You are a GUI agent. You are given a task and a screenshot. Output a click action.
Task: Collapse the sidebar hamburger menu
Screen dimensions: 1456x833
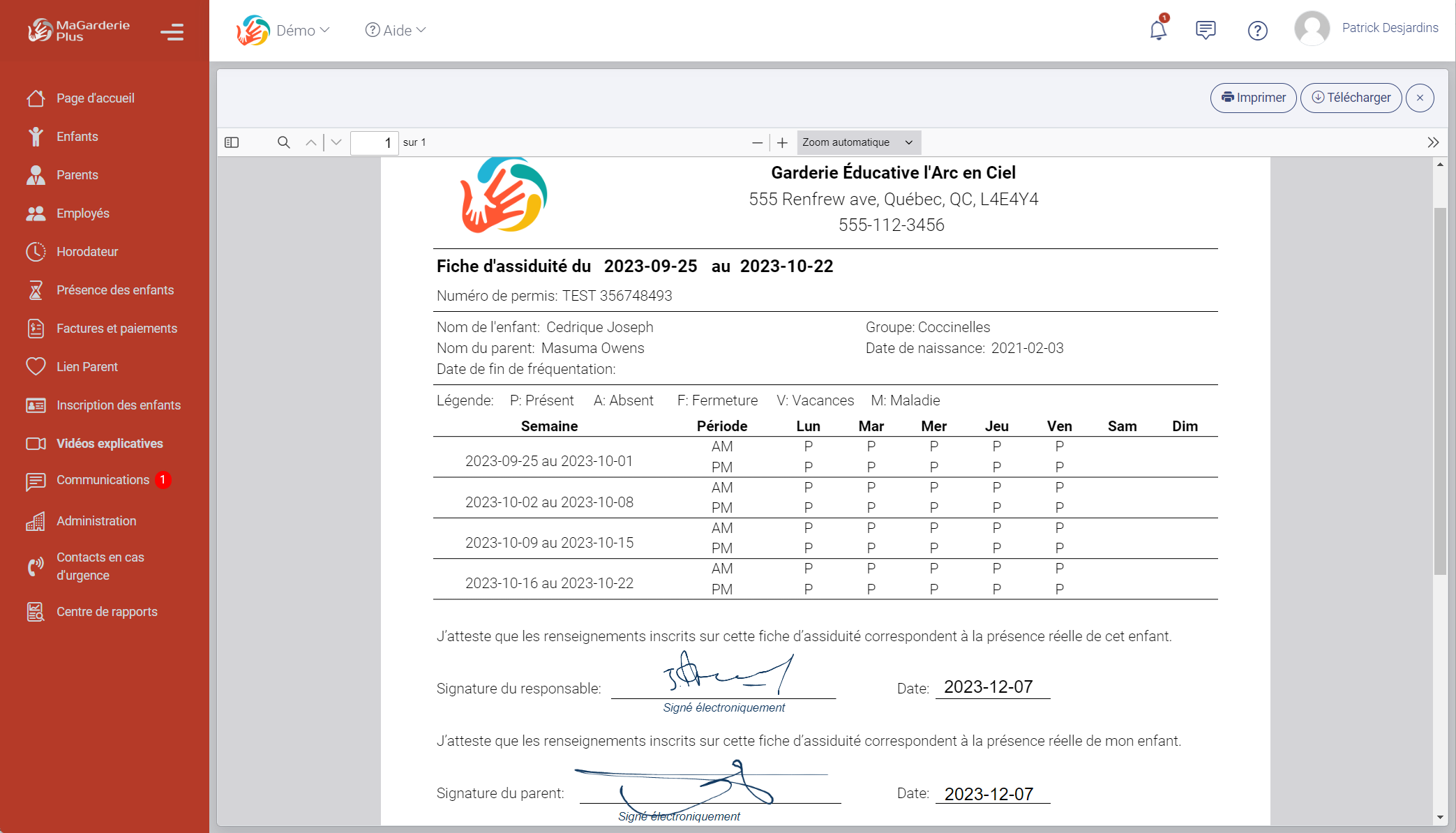(172, 32)
